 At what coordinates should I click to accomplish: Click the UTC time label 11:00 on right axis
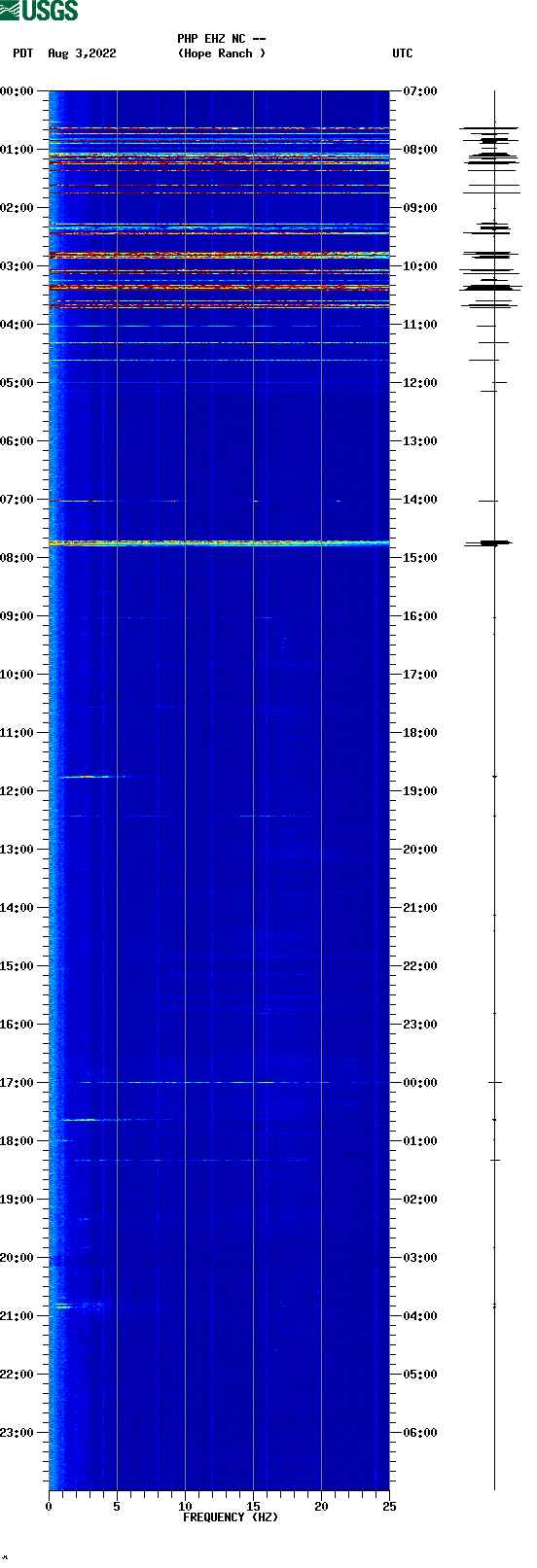(x=420, y=325)
